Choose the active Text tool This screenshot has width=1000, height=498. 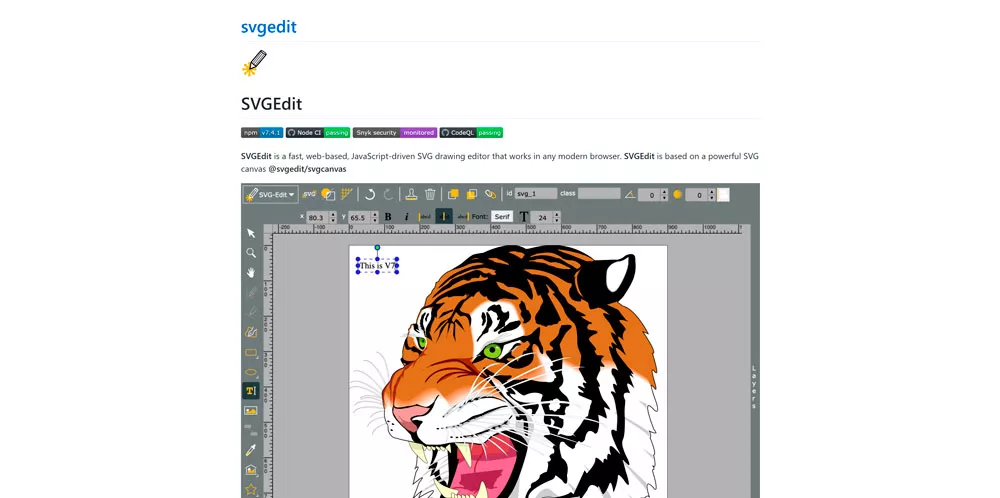251,391
